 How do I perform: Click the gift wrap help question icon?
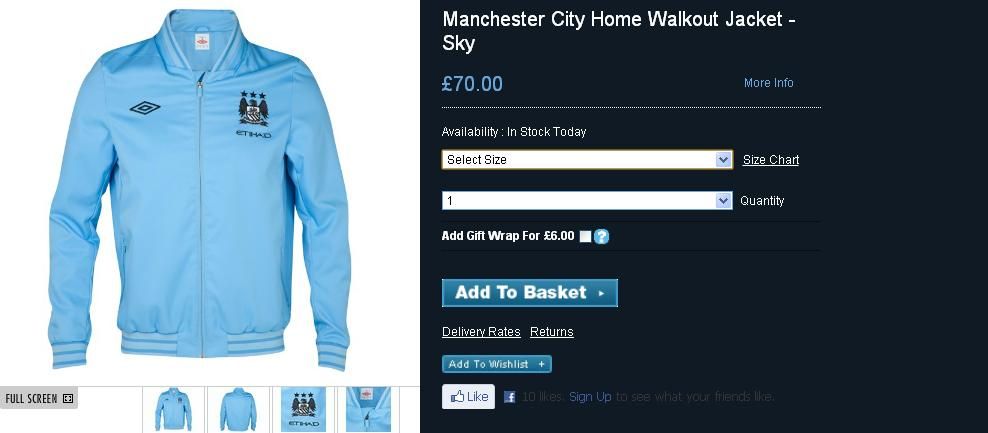[602, 236]
